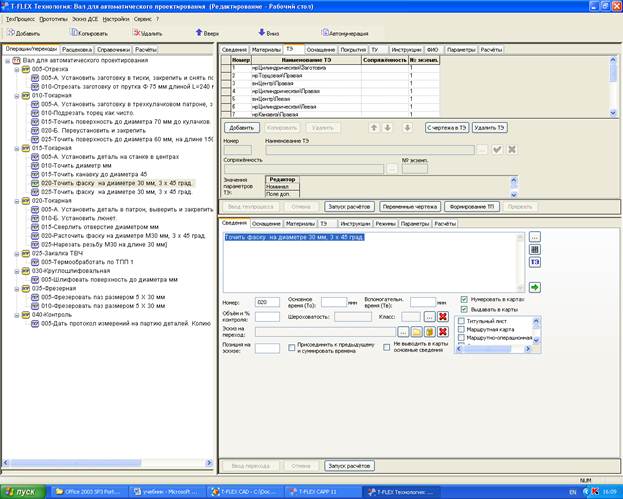Click the folder icon in Эскиз на переход row
Image resolution: width=623 pixels, height=499 pixels.
point(416,332)
